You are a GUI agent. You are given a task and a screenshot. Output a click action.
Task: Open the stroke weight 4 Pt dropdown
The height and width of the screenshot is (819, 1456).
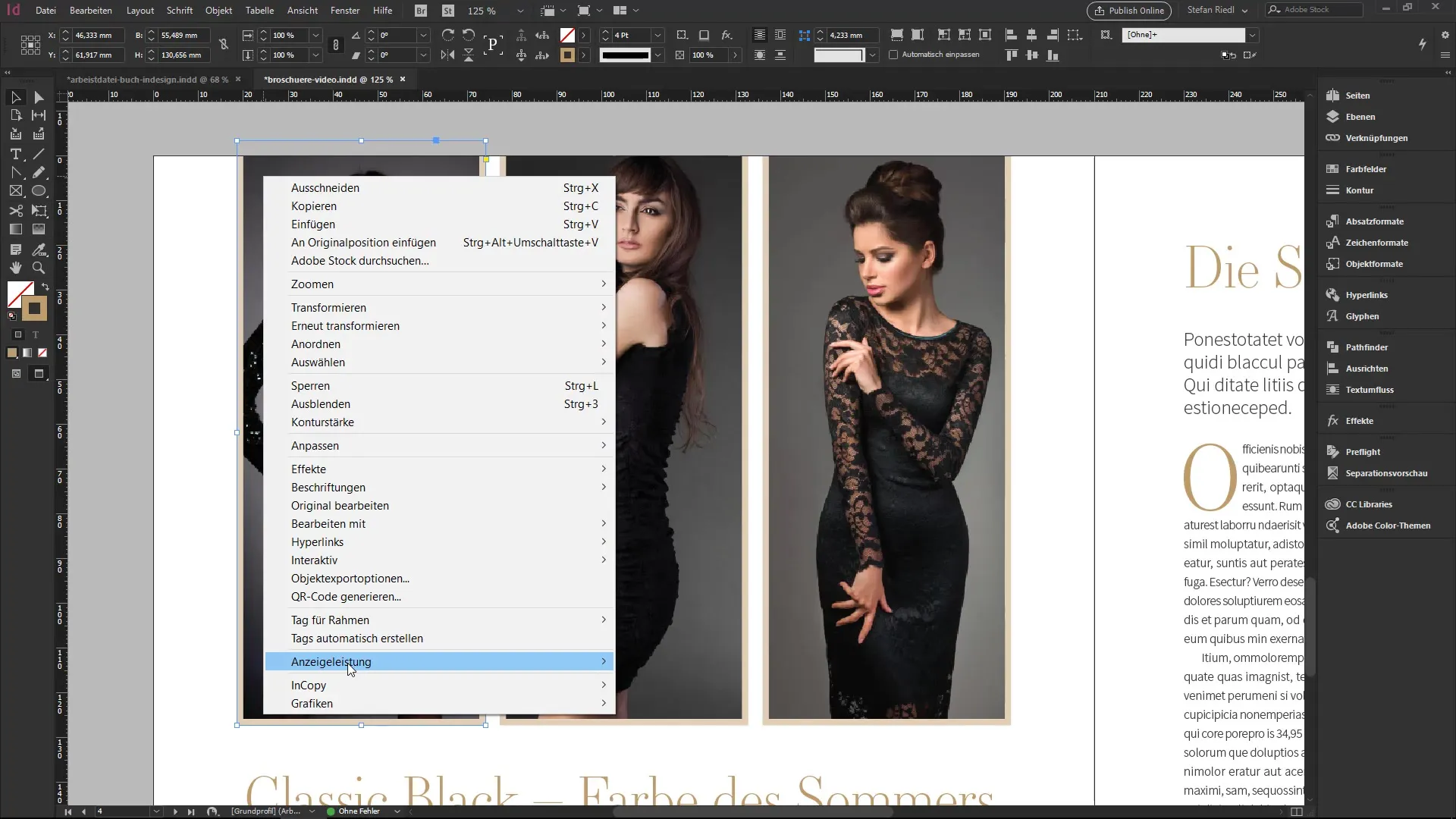pyautogui.click(x=657, y=35)
